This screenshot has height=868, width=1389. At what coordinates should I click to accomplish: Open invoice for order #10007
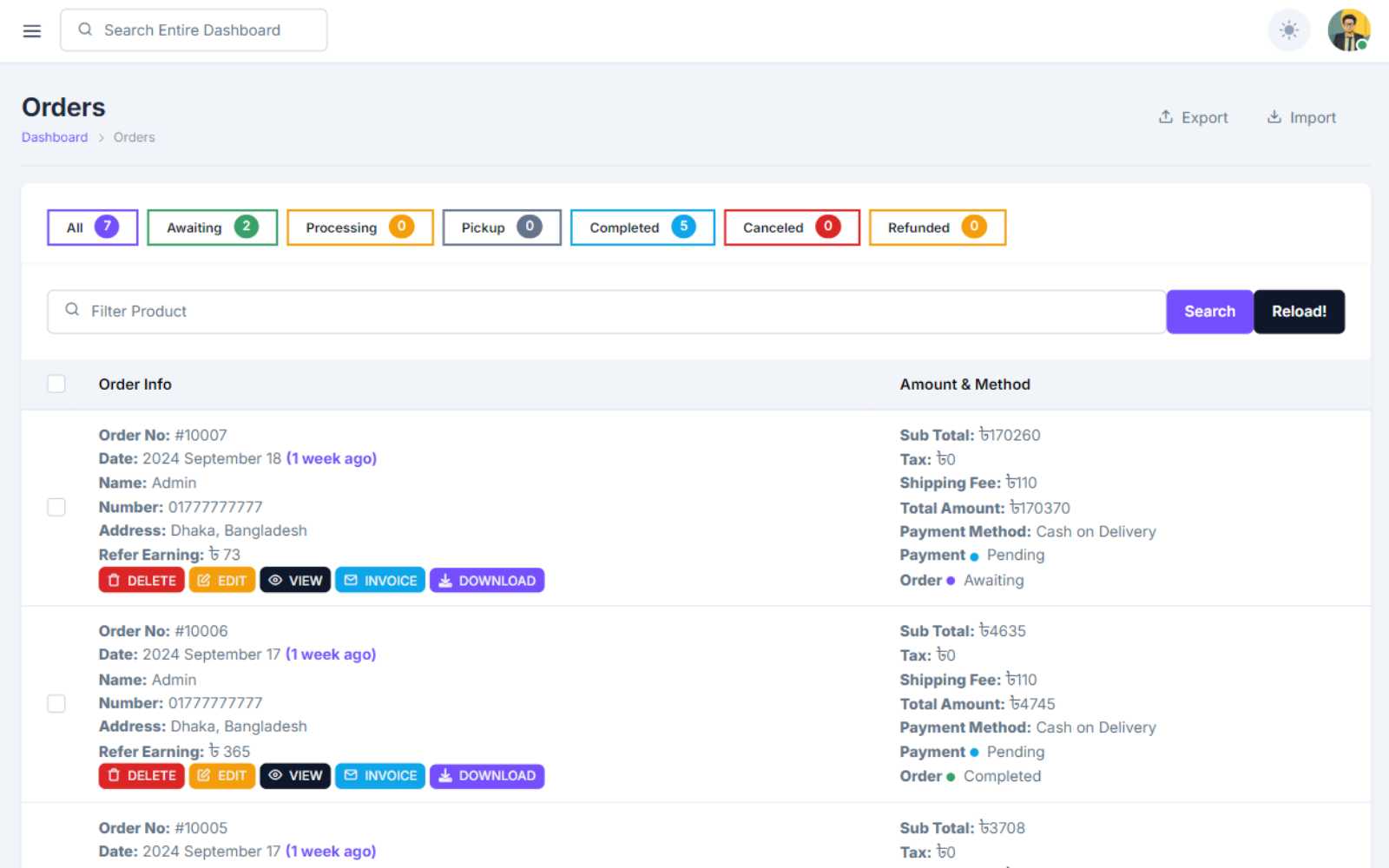point(380,581)
